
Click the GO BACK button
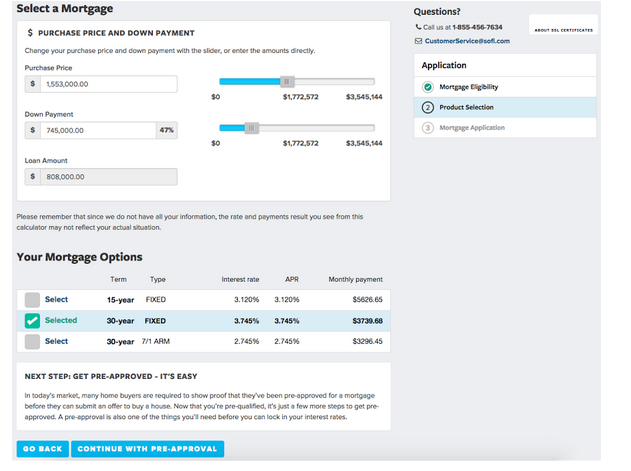coord(43,449)
